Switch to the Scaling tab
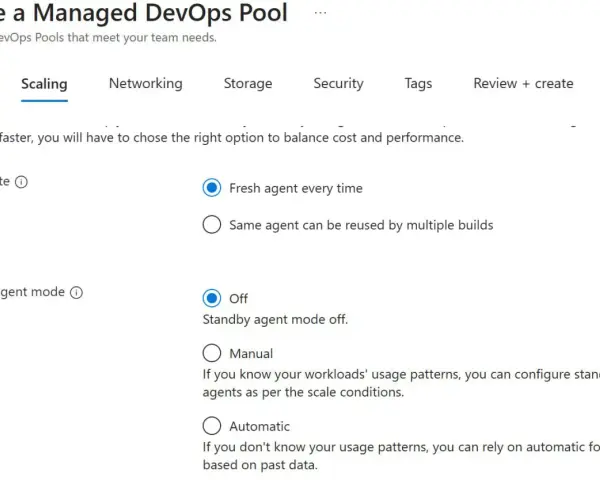 coord(44,84)
